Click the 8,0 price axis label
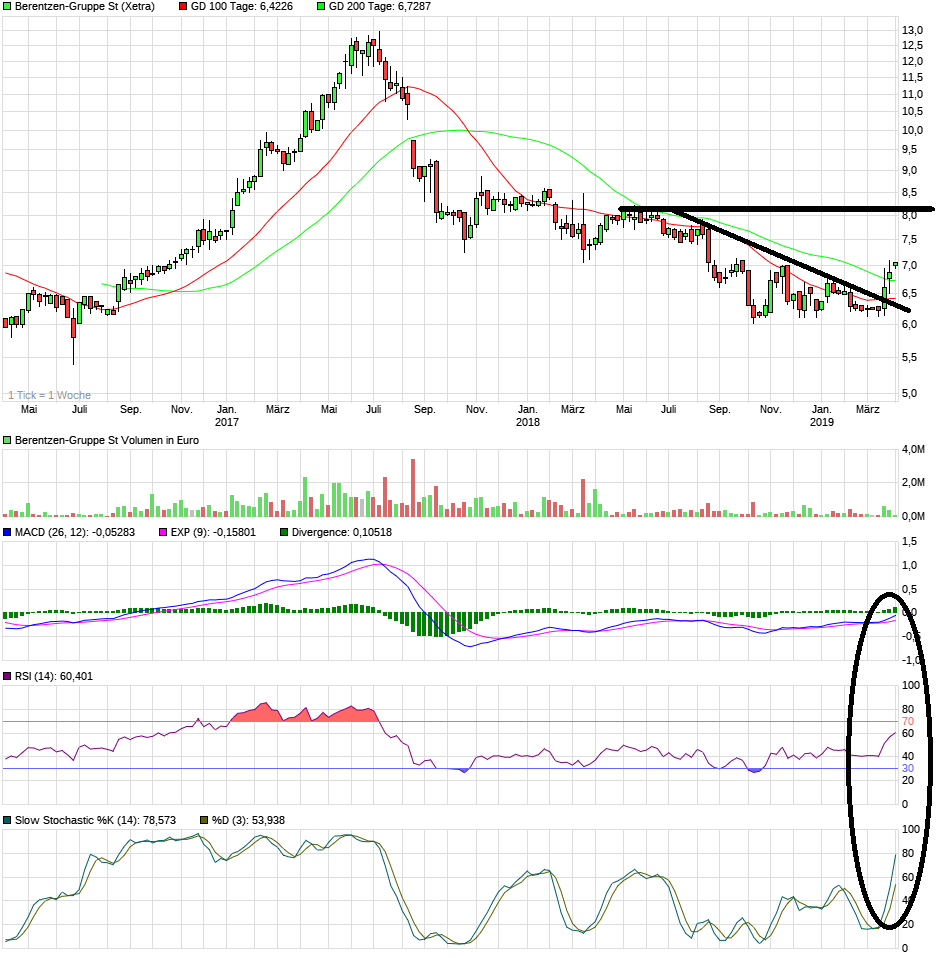The width and height of the screenshot is (940, 958). pos(909,216)
